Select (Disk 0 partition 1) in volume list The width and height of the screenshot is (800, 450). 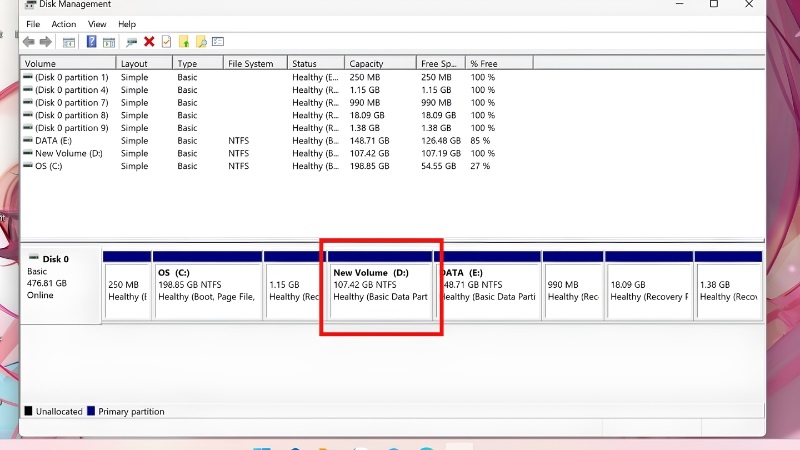point(71,77)
